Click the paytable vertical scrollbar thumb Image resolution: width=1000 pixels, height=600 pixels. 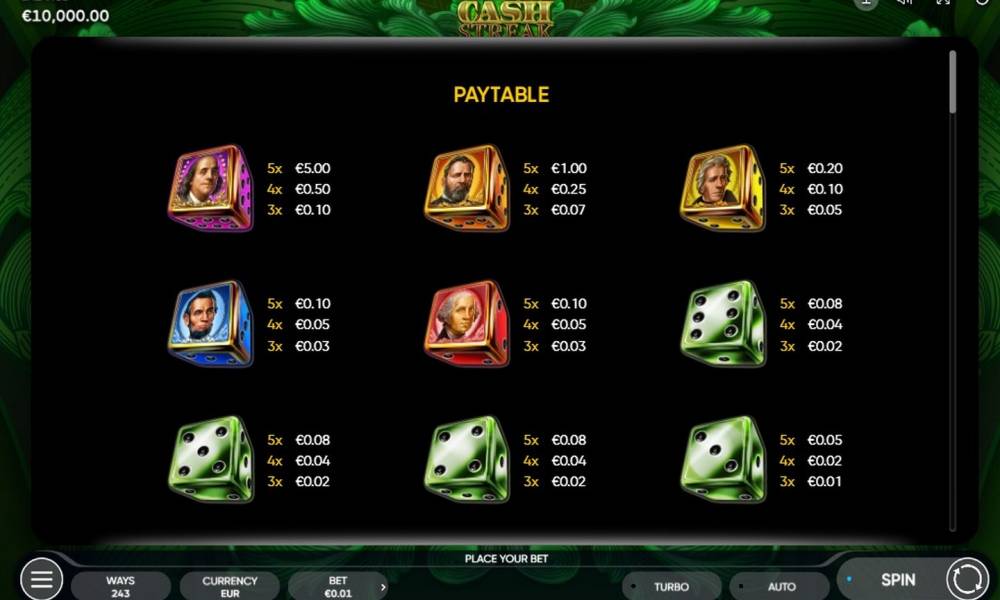point(952,82)
